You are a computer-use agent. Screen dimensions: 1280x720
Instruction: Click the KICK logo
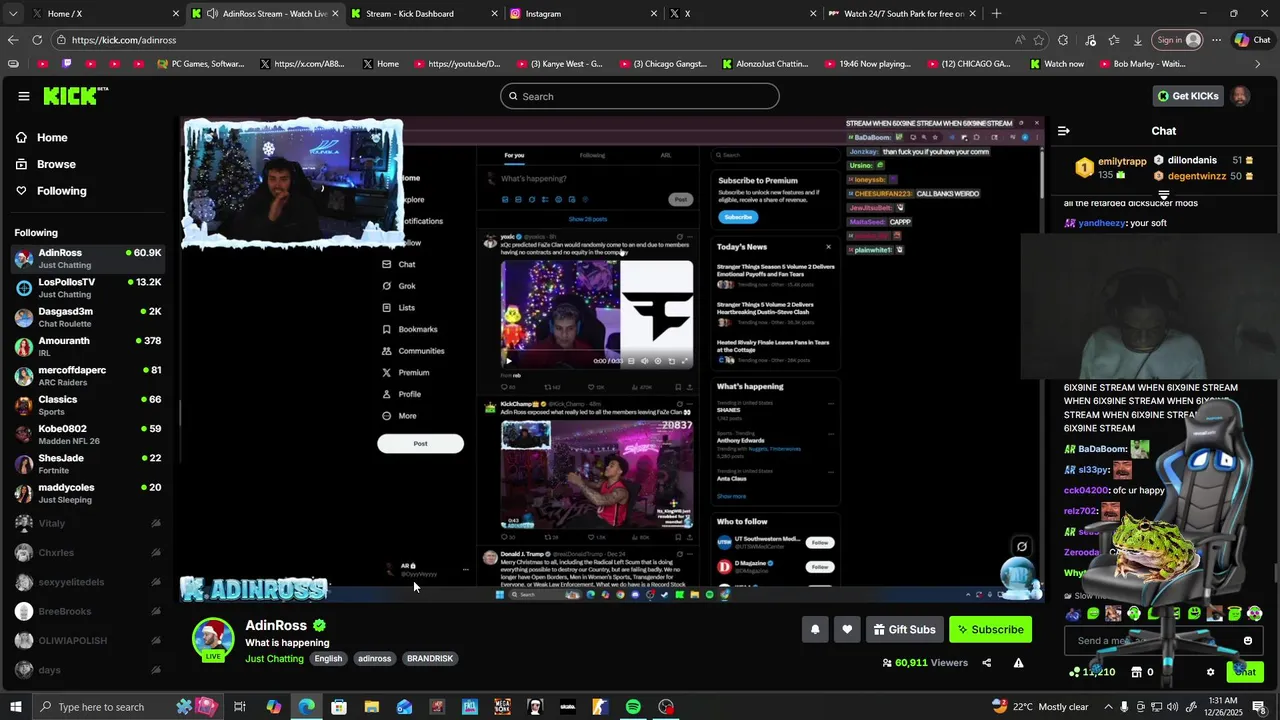coord(75,96)
